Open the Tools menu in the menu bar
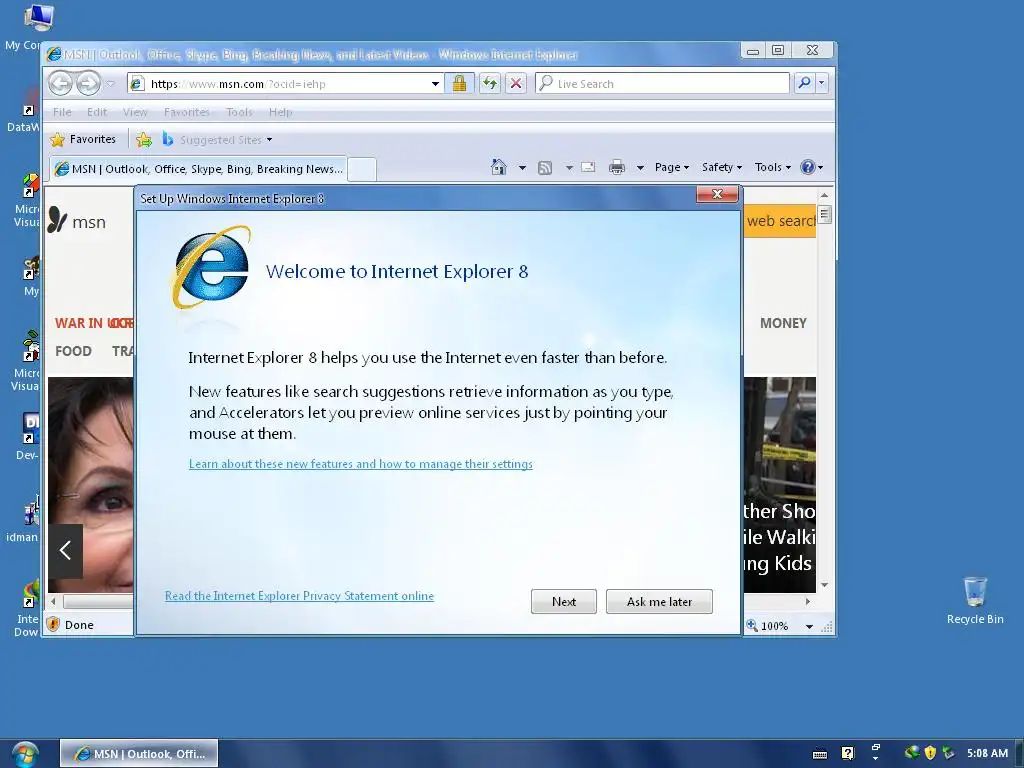This screenshot has height=768, width=1024. tap(239, 112)
